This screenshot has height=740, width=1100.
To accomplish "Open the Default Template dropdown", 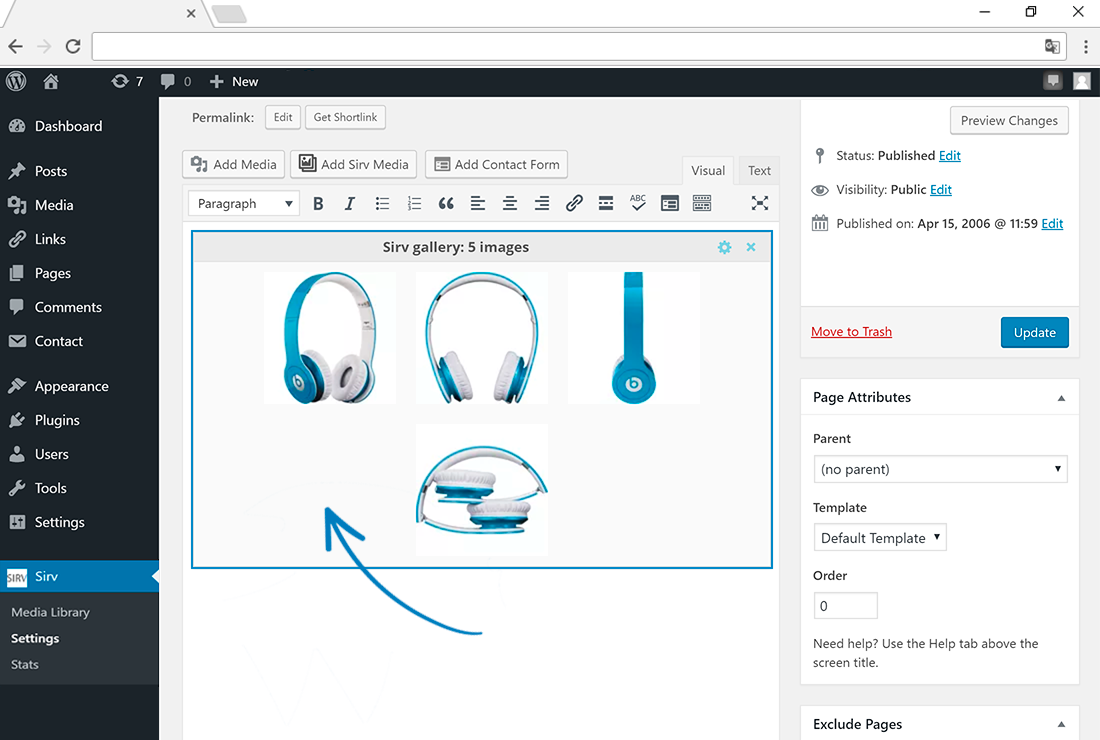I will pyautogui.click(x=880, y=538).
